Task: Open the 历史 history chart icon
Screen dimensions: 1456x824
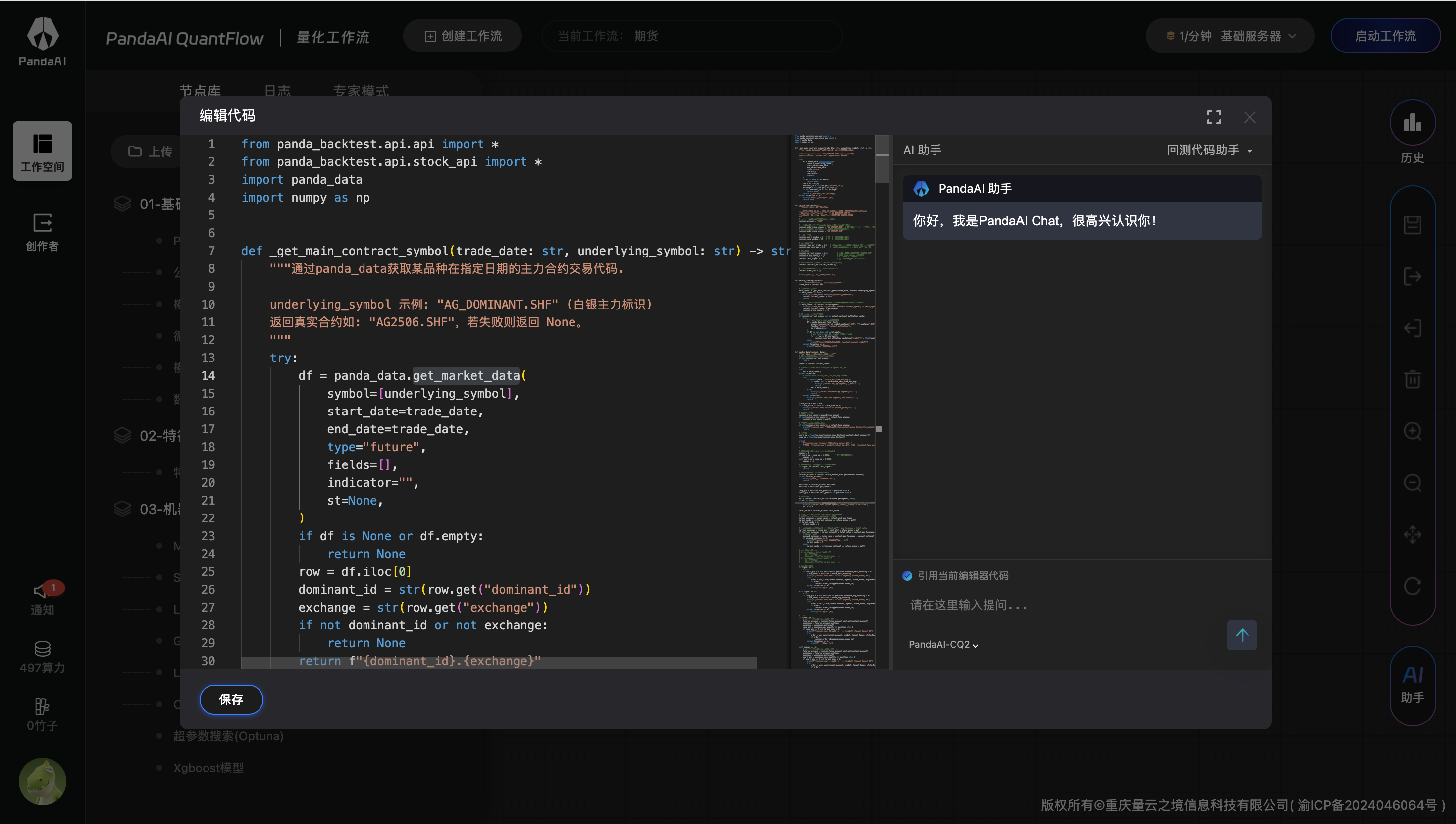Action: tap(1412, 123)
